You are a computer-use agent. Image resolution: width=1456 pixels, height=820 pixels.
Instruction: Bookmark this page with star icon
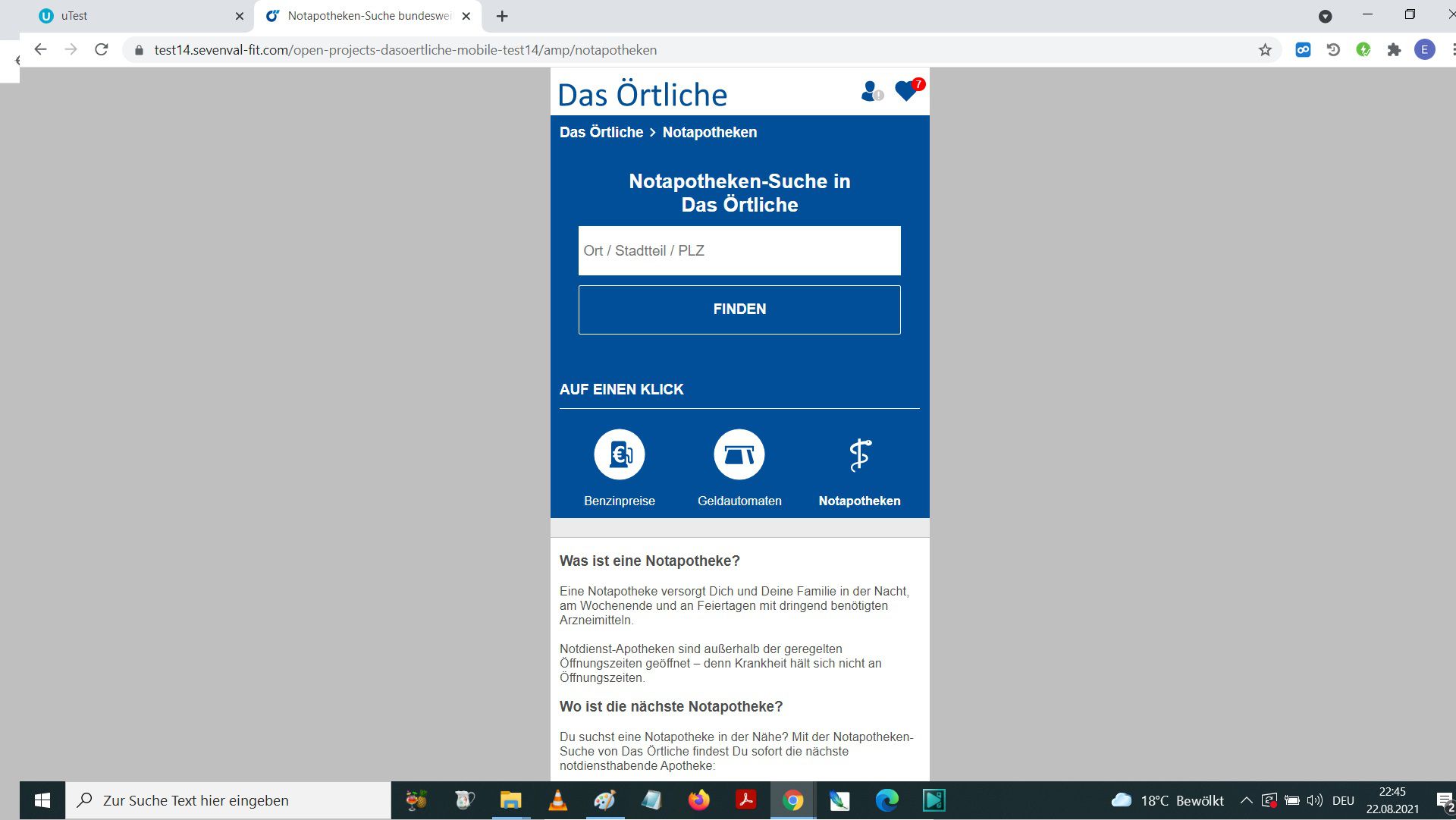pos(1265,50)
